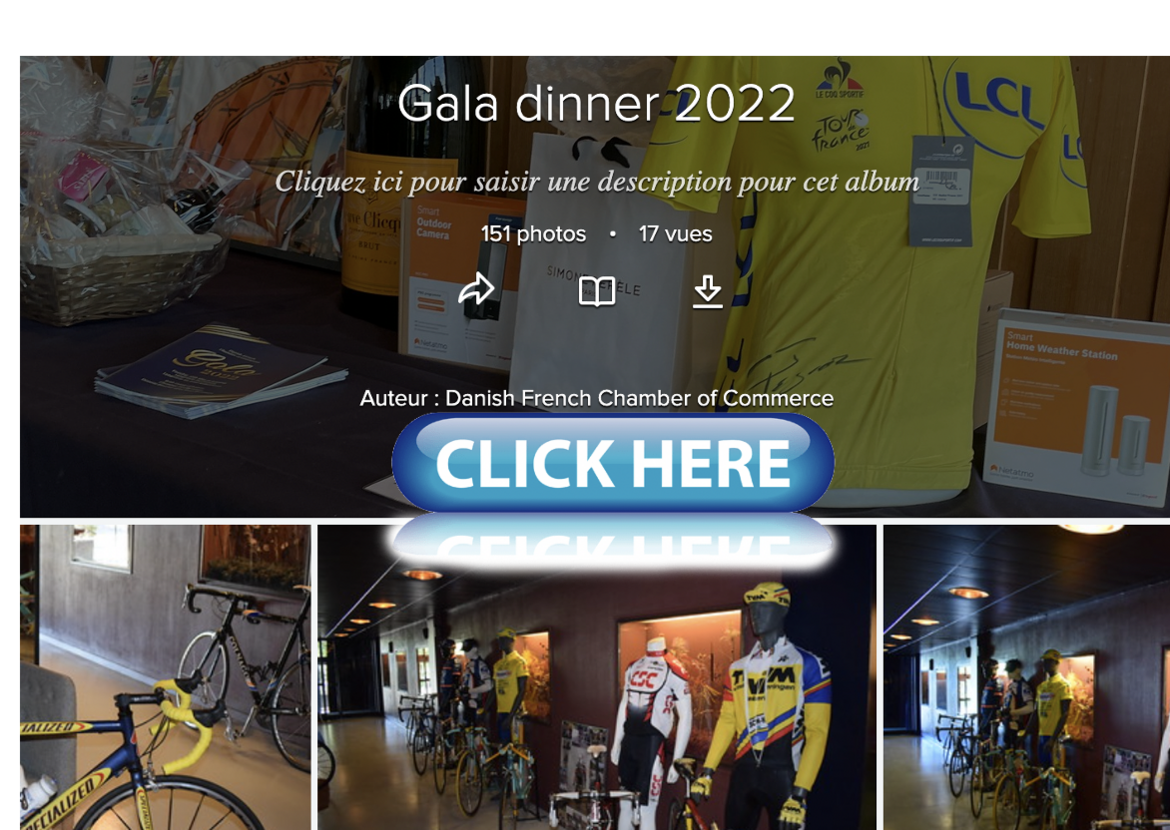
Task: Open the album book view icon
Action: click(597, 291)
